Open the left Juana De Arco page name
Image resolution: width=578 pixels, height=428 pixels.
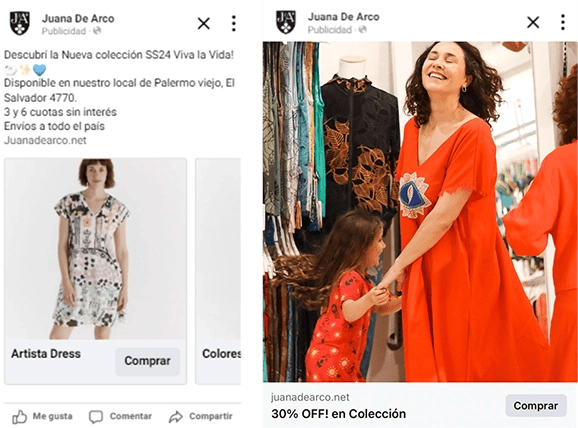pos(78,18)
